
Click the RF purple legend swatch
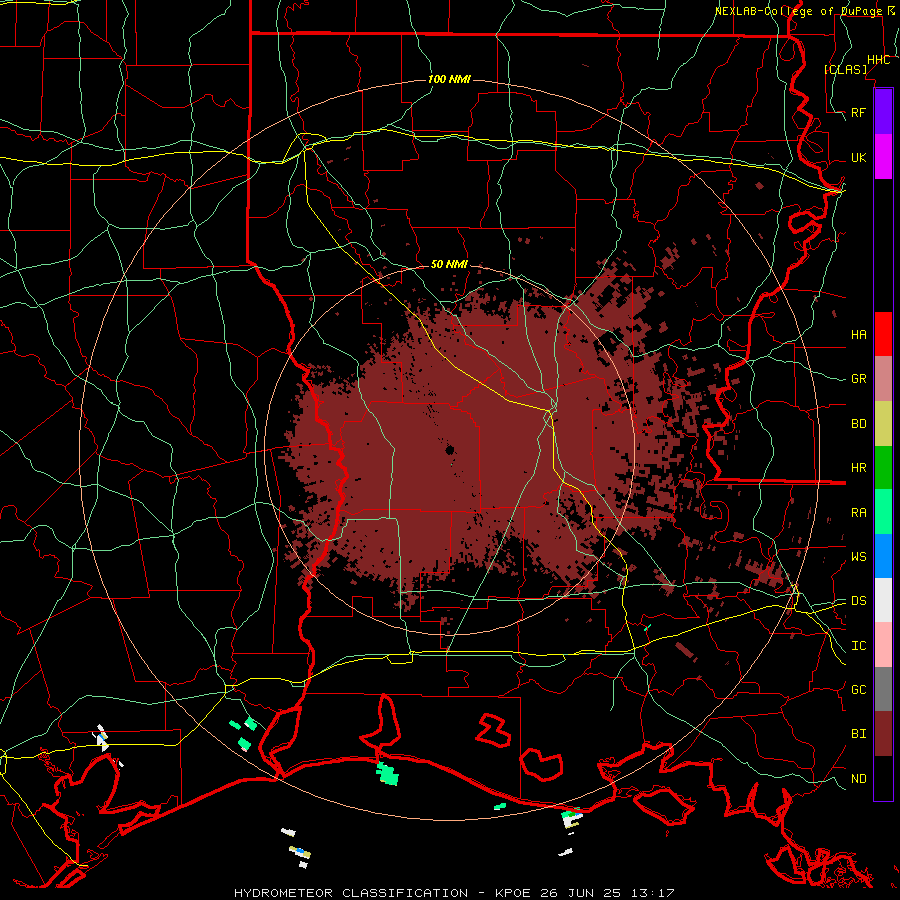[883, 112]
